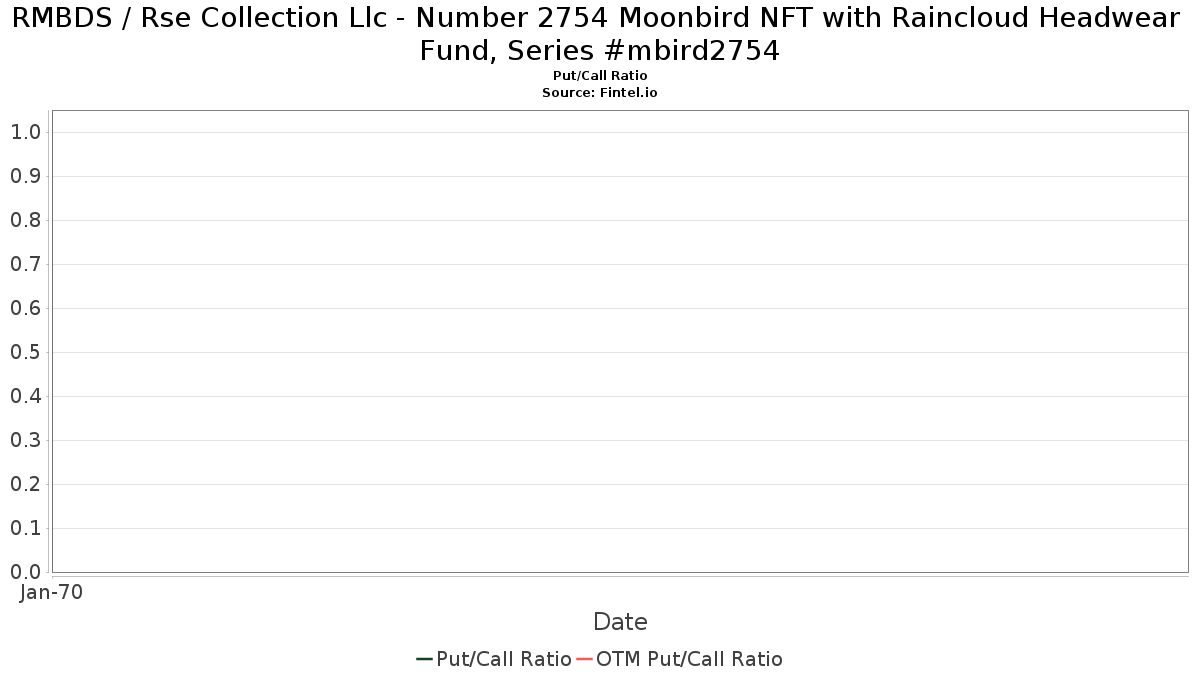Click the 0.2 y-axis label
The image size is (1200, 675).
pyautogui.click(x=25, y=484)
